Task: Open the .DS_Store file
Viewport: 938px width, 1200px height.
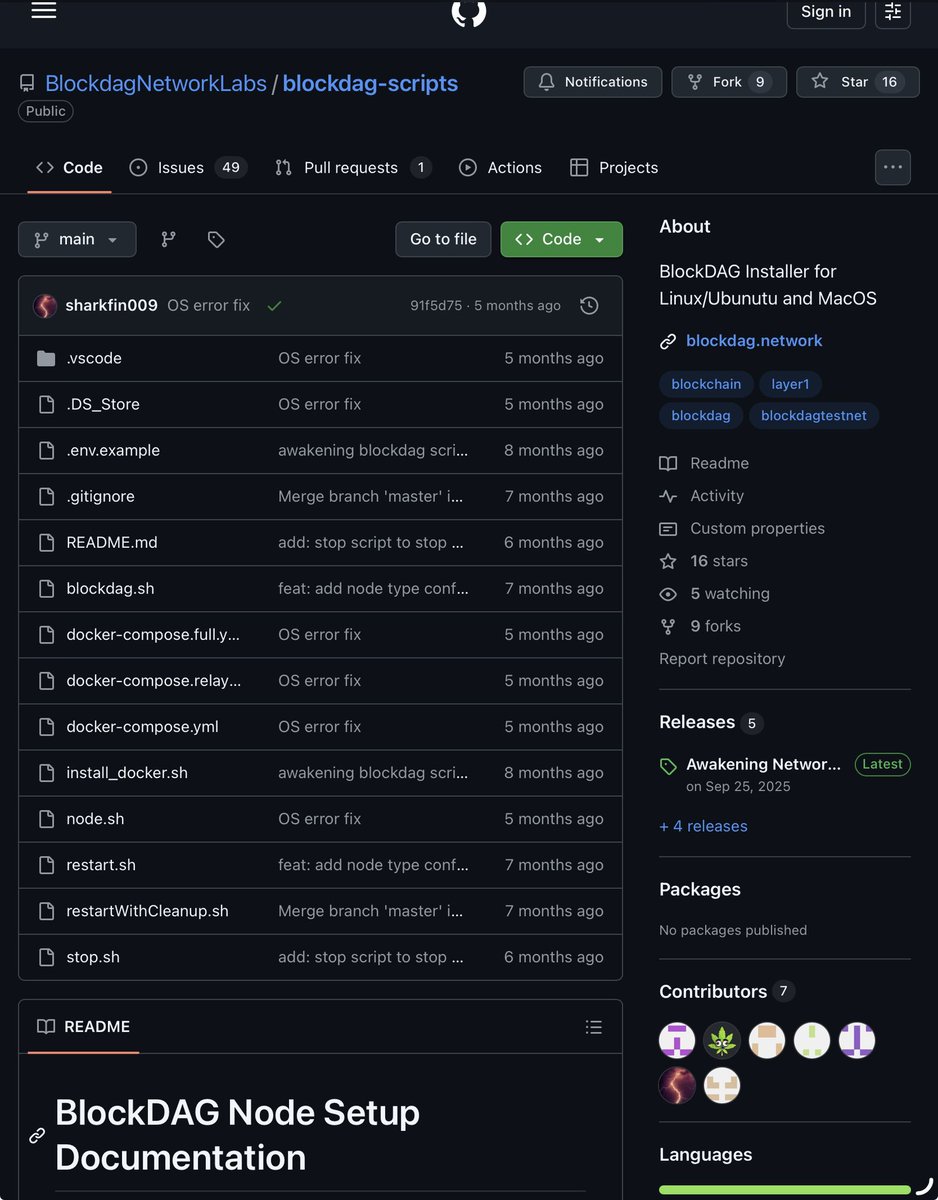Action: (103, 404)
